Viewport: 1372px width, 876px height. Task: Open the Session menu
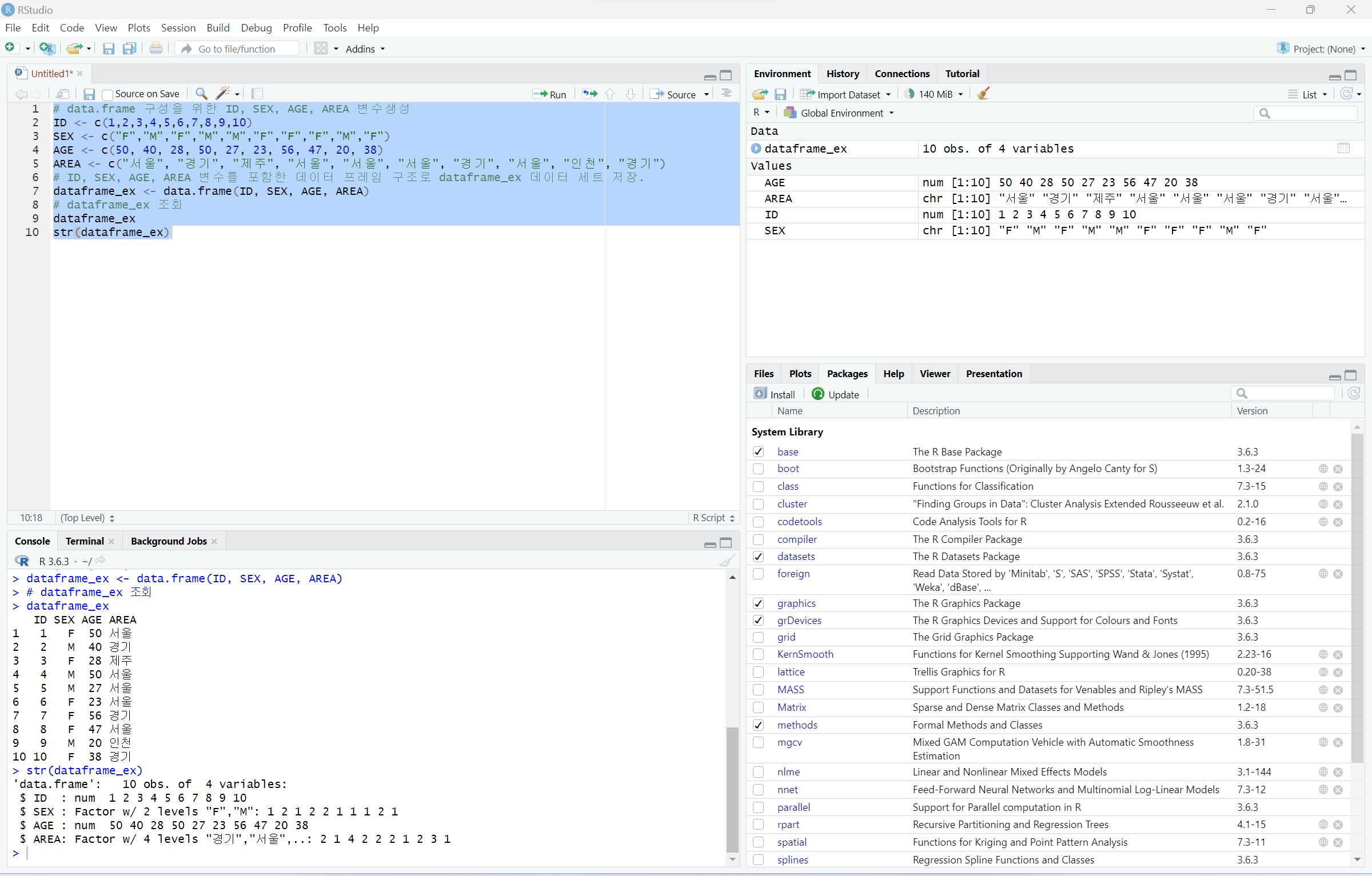178,28
